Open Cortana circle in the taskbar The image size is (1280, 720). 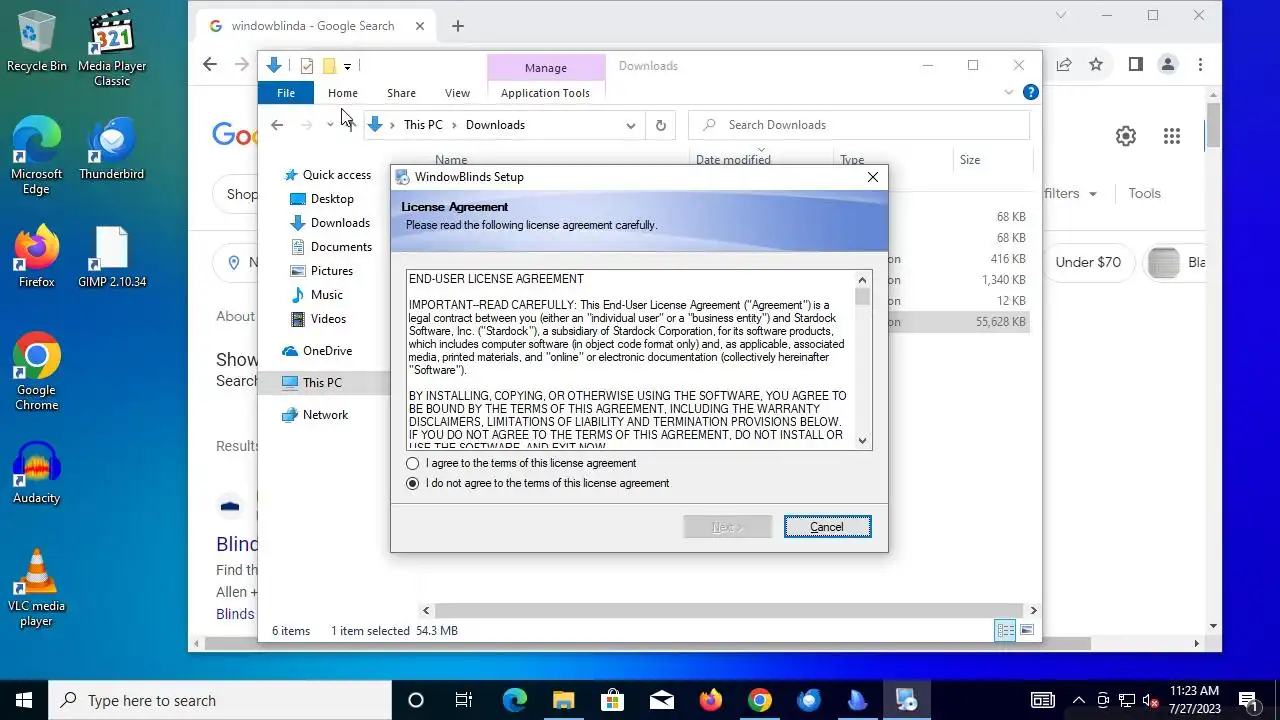[x=416, y=700]
